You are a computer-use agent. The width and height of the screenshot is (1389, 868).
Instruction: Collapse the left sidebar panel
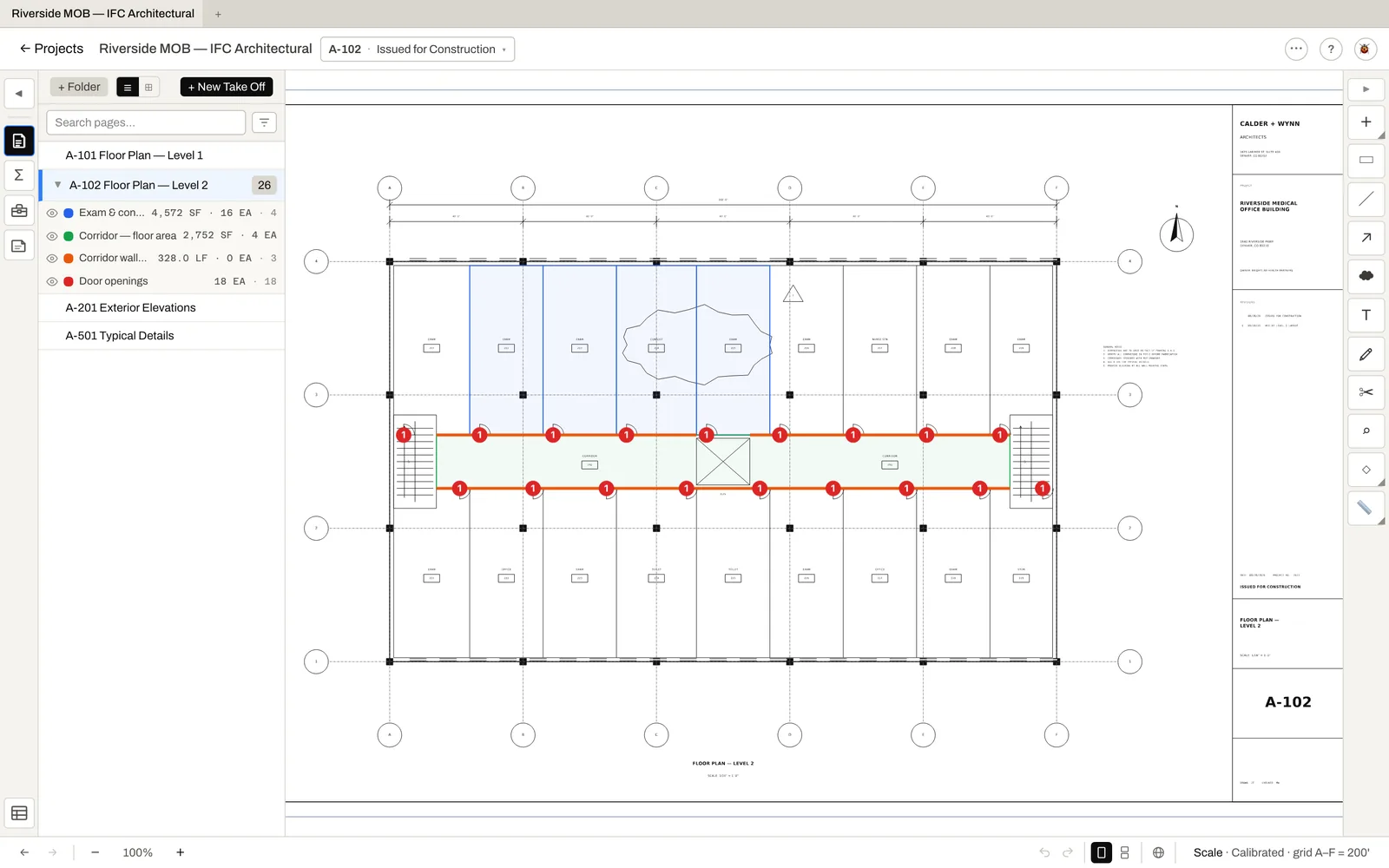pos(19,94)
